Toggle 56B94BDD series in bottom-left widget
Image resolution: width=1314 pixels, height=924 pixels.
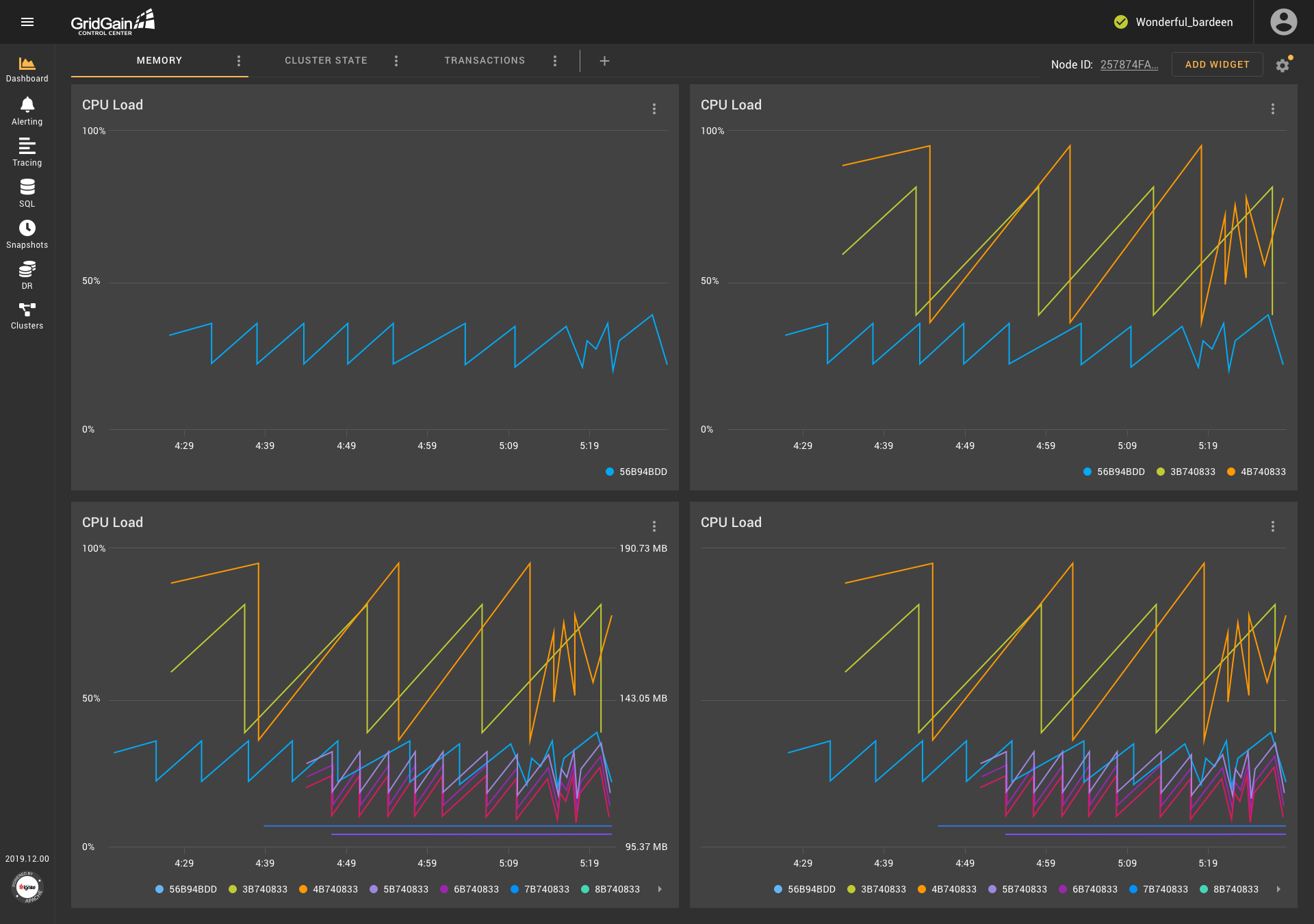[x=186, y=889]
